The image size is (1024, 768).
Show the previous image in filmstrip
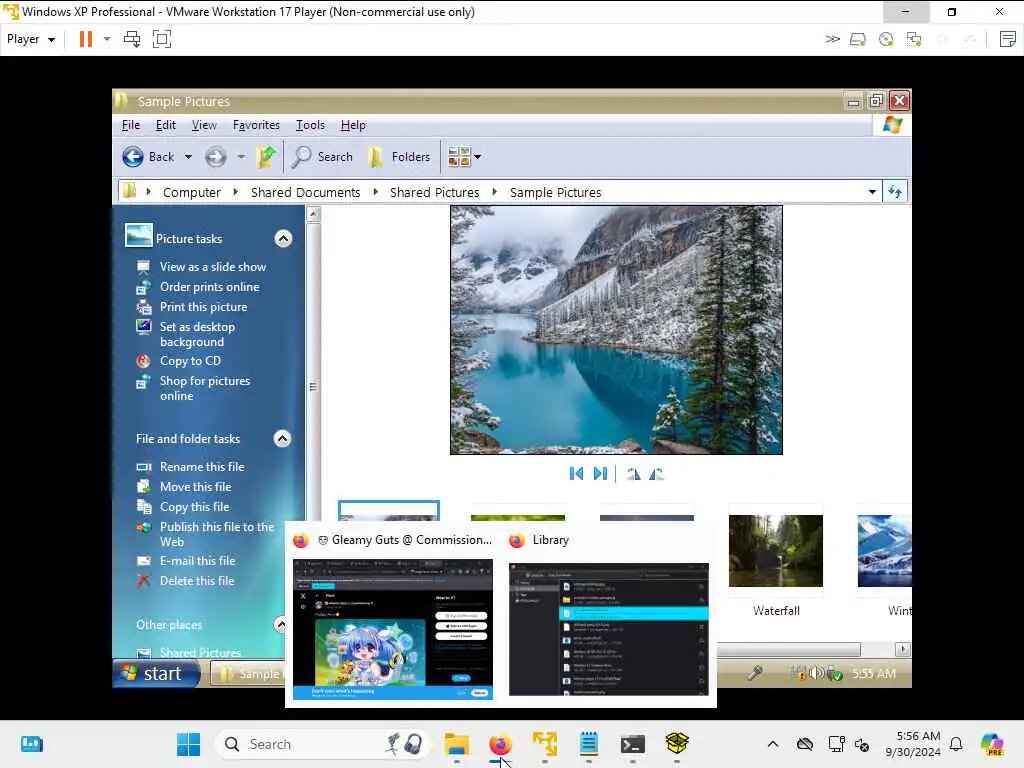tap(576, 473)
